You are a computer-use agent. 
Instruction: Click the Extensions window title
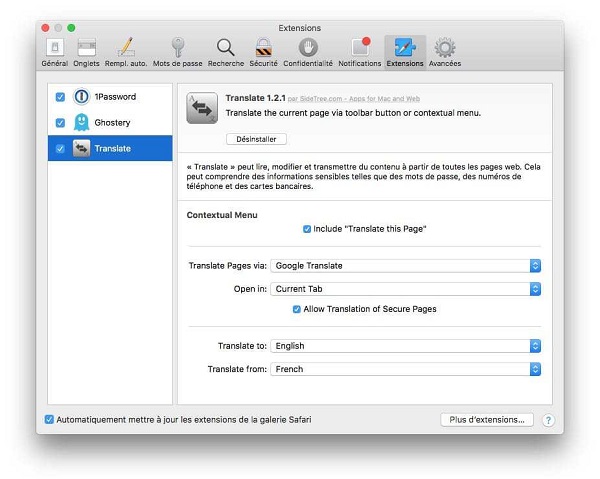pos(300,28)
